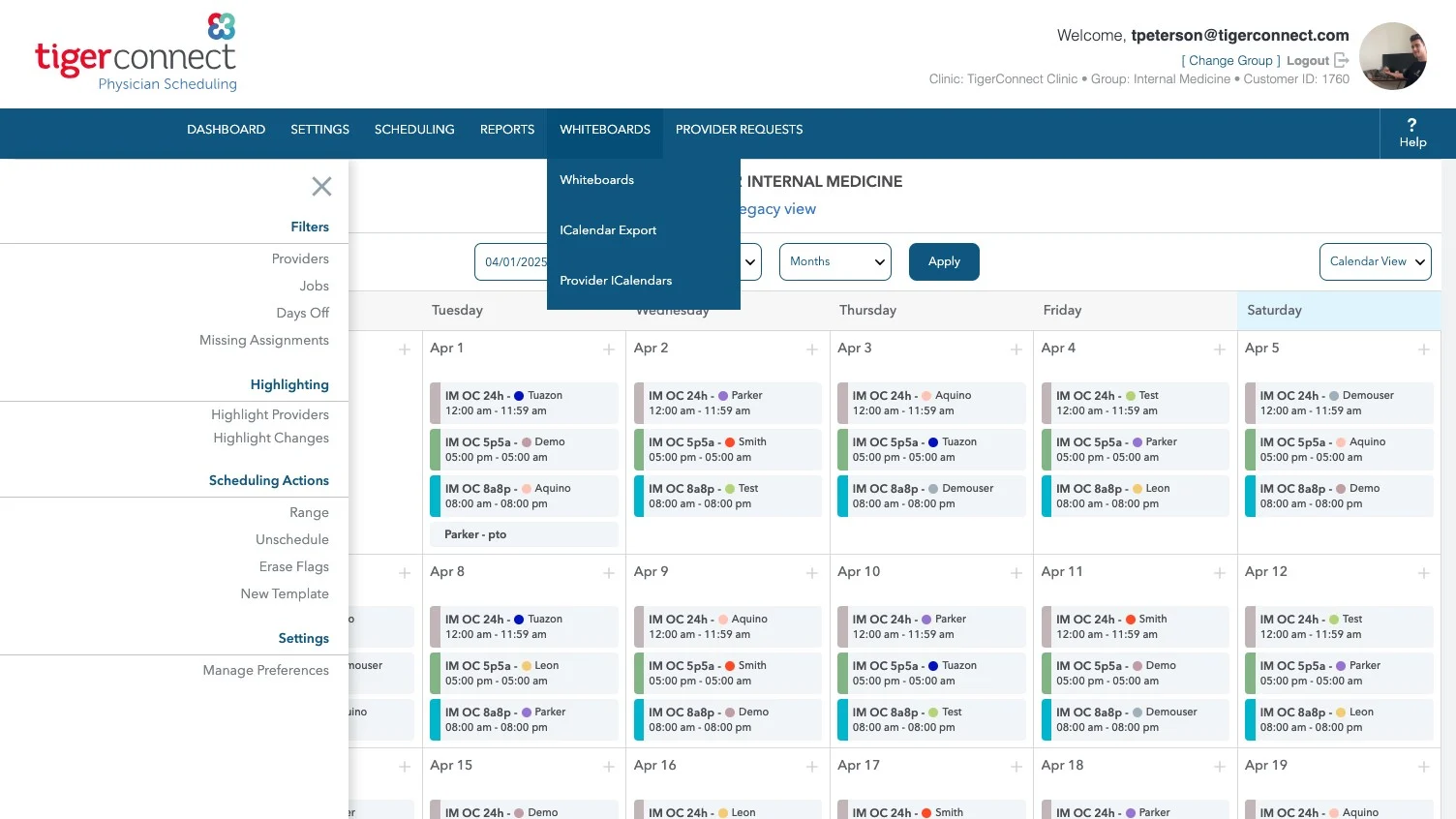Add an assignment on Apr 16

812,767
